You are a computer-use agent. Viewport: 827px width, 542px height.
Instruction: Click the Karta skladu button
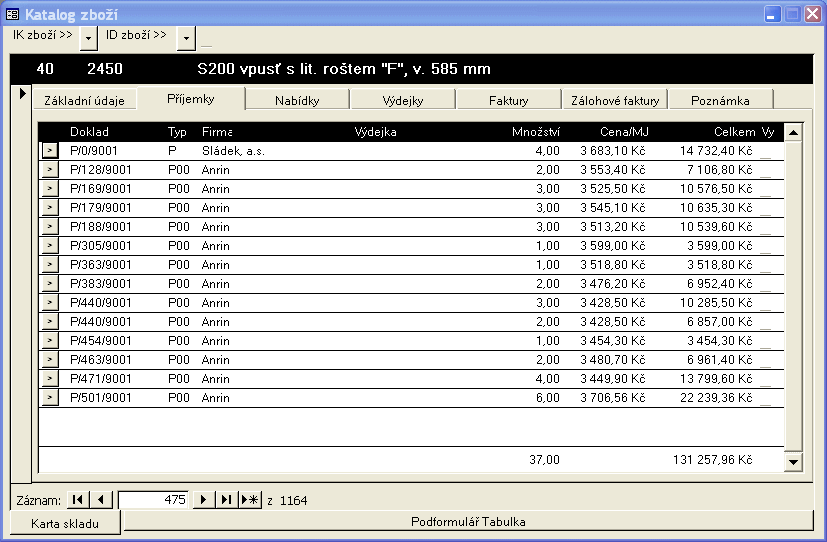[66, 522]
